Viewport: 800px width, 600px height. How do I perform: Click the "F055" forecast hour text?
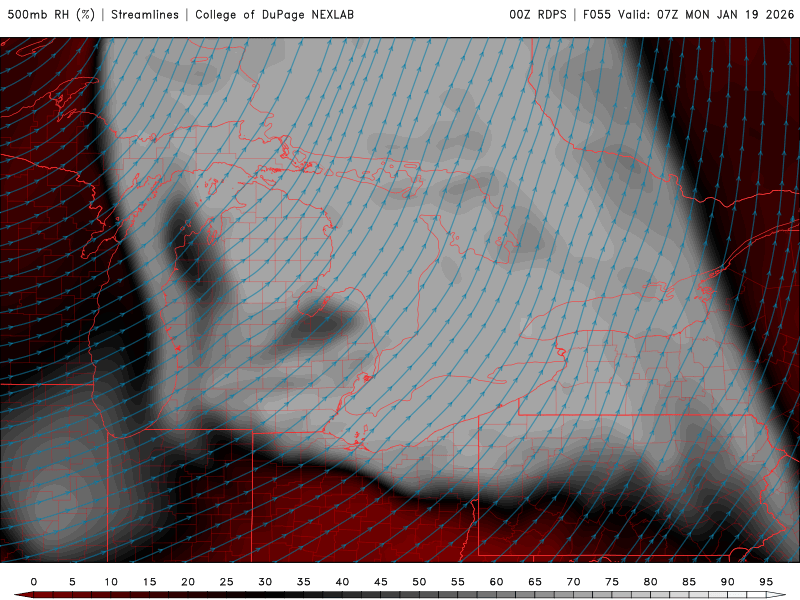click(596, 15)
